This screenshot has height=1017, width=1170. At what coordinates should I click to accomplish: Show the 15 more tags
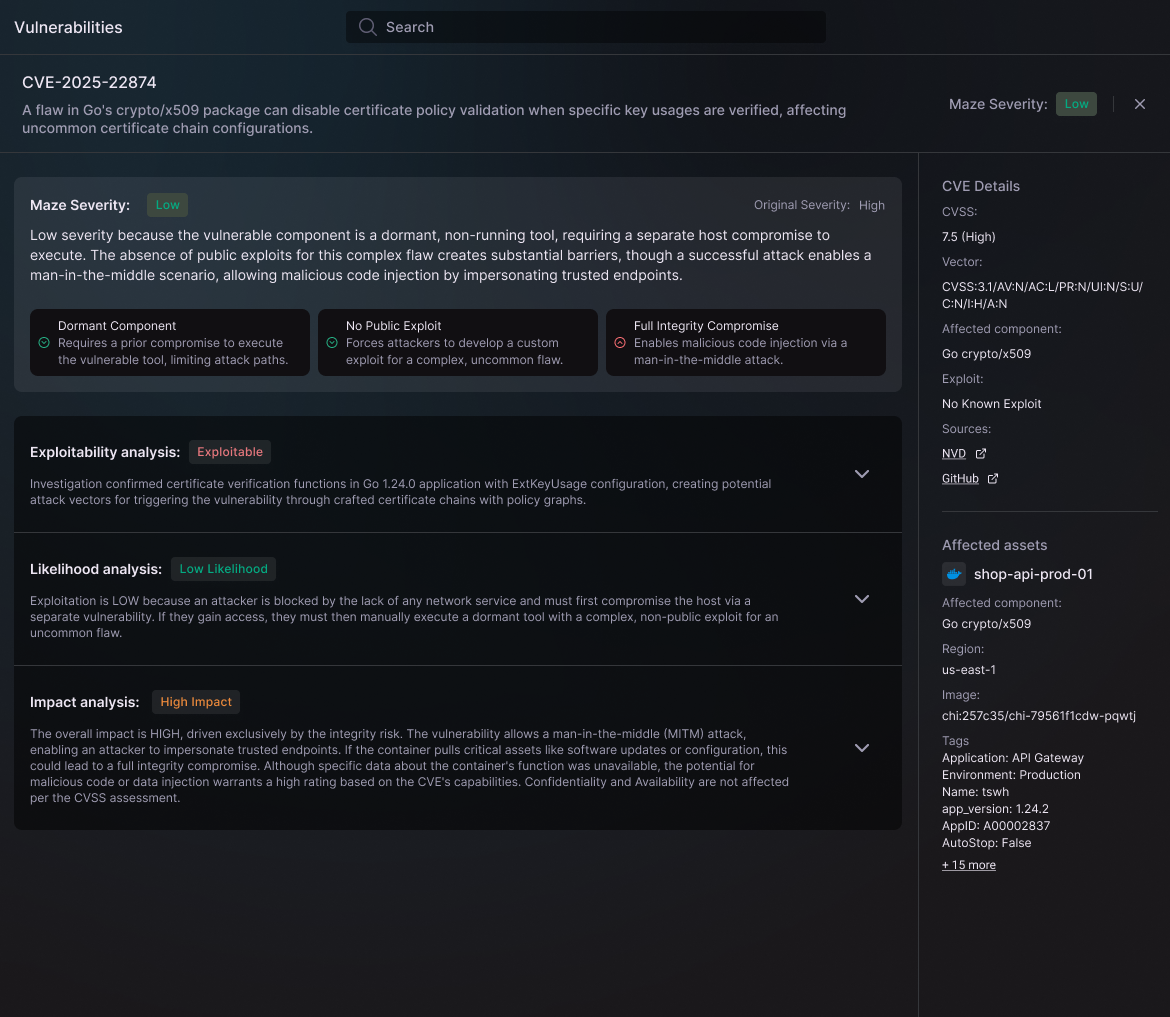(x=968, y=865)
